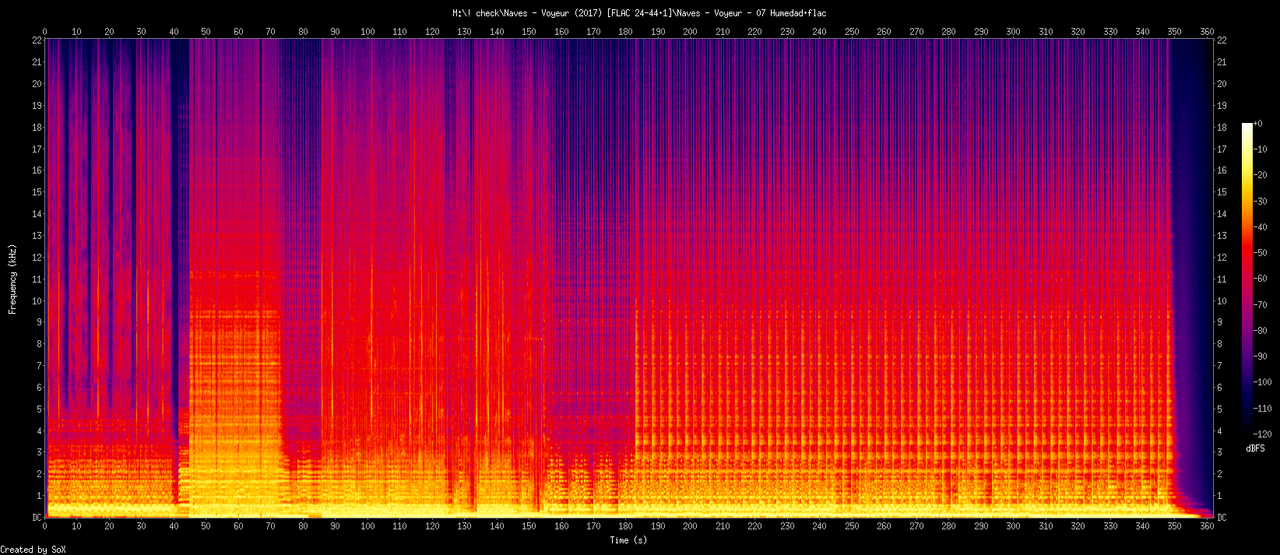
Task: Click the "-100" value on the color scale
Action: coord(1264,383)
